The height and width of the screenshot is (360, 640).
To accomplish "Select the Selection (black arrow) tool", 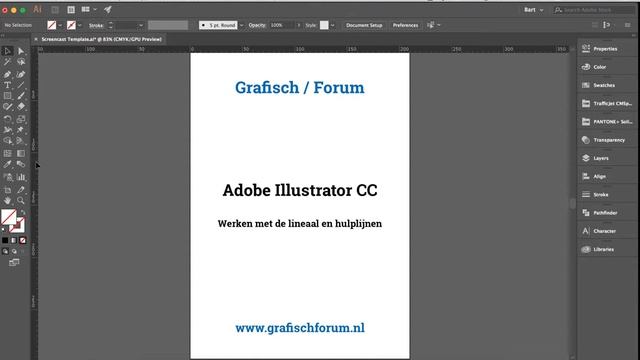I will (7, 51).
